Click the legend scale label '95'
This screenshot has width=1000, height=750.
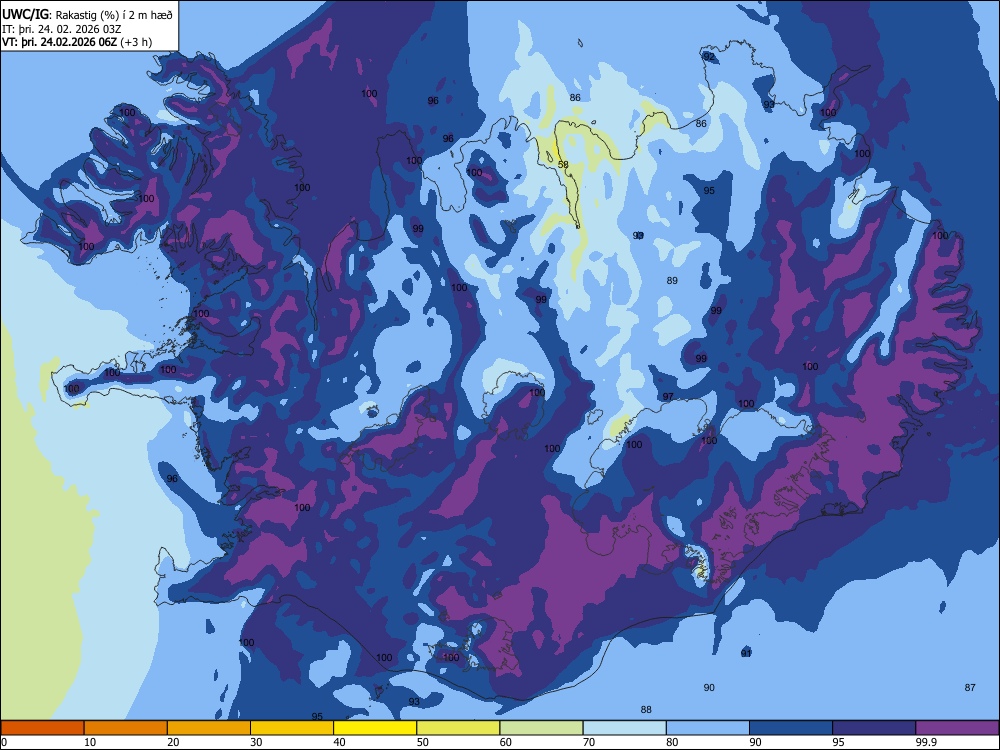click(x=839, y=742)
